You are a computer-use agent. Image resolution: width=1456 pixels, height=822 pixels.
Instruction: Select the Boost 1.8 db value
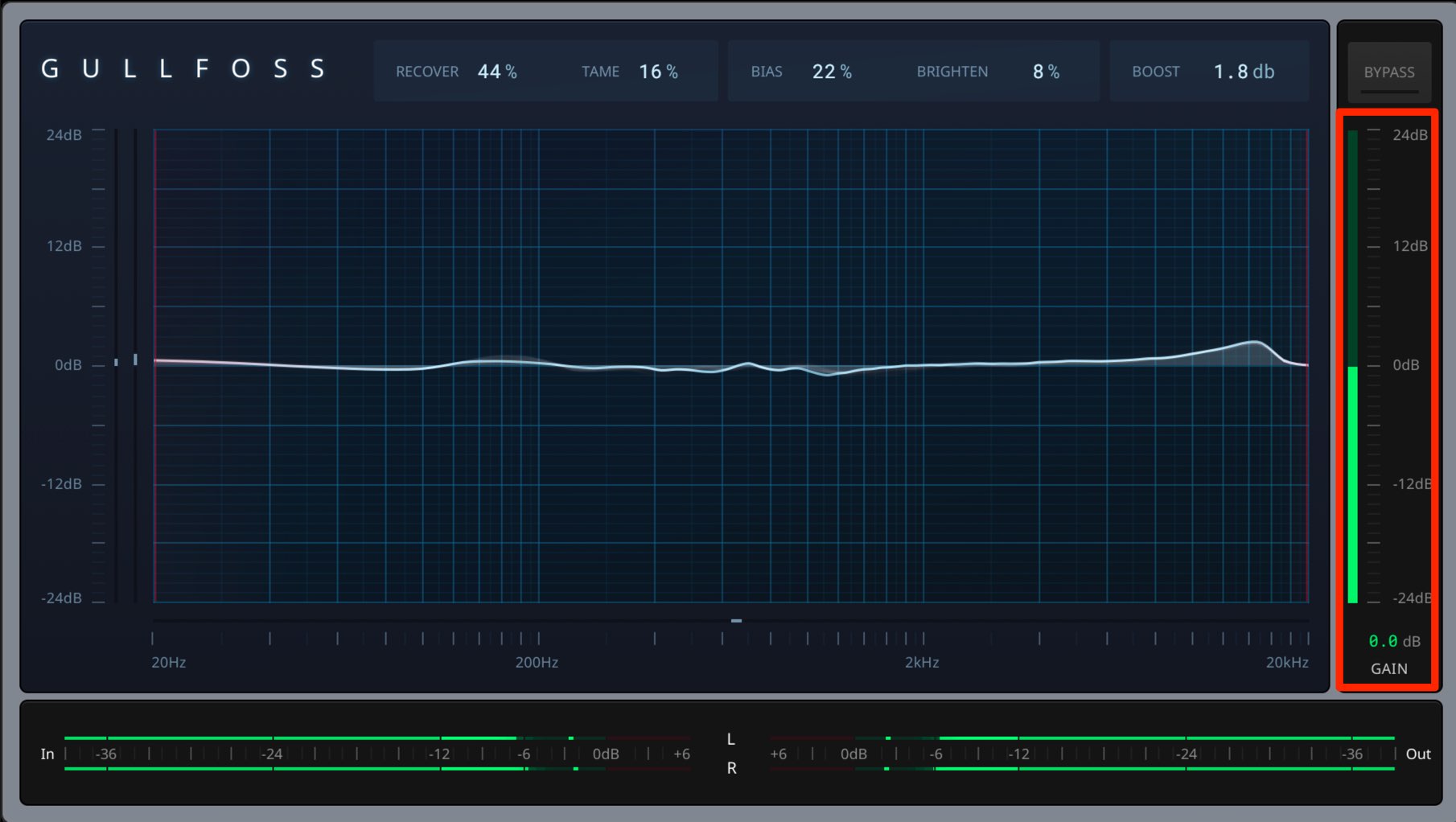pos(1244,72)
